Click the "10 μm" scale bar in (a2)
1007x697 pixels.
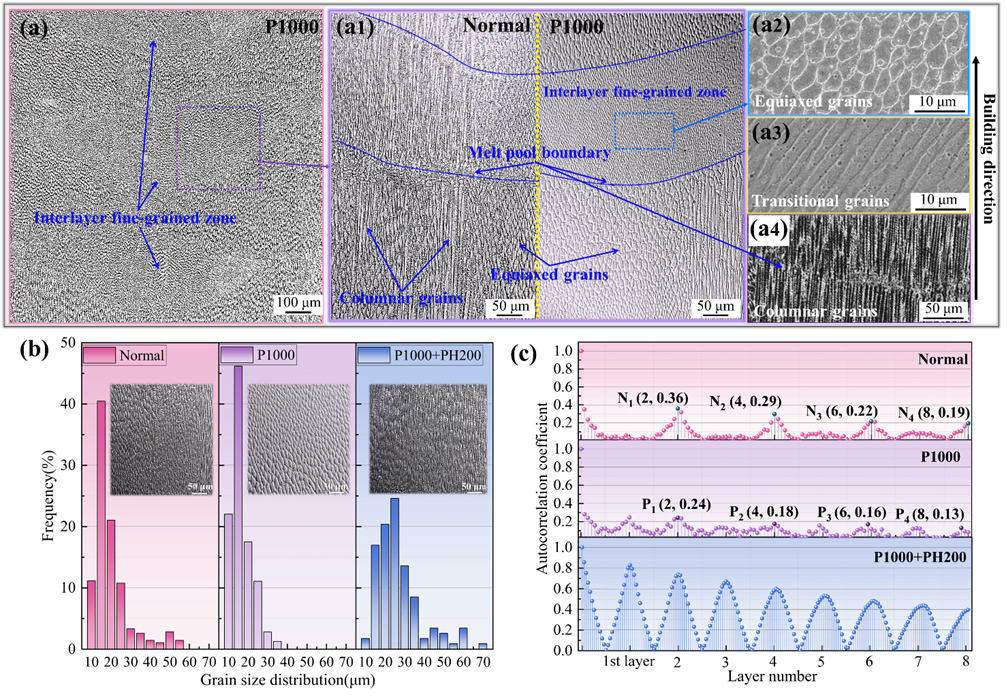[938, 103]
